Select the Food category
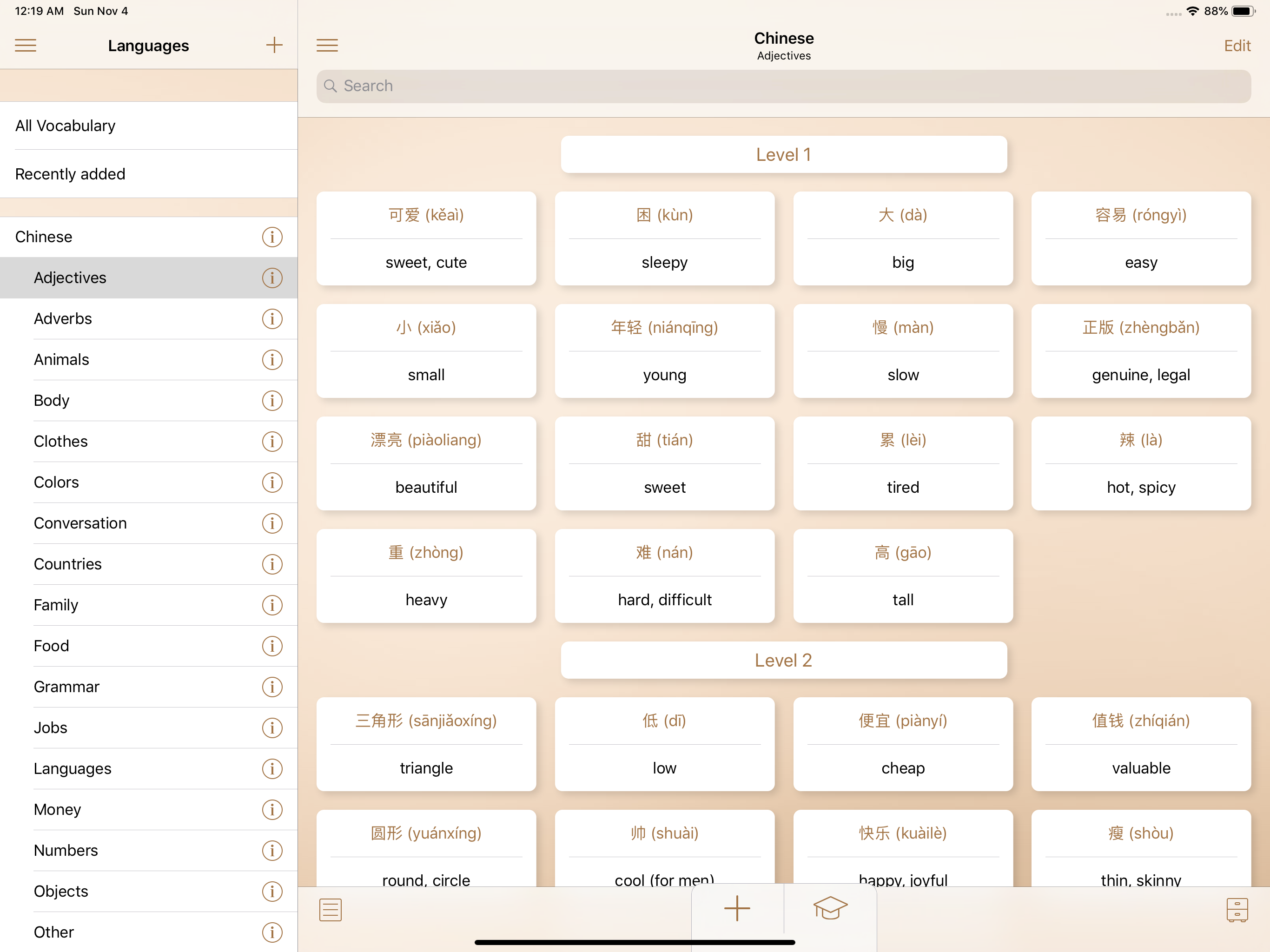Image resolution: width=1270 pixels, height=952 pixels. click(149, 646)
